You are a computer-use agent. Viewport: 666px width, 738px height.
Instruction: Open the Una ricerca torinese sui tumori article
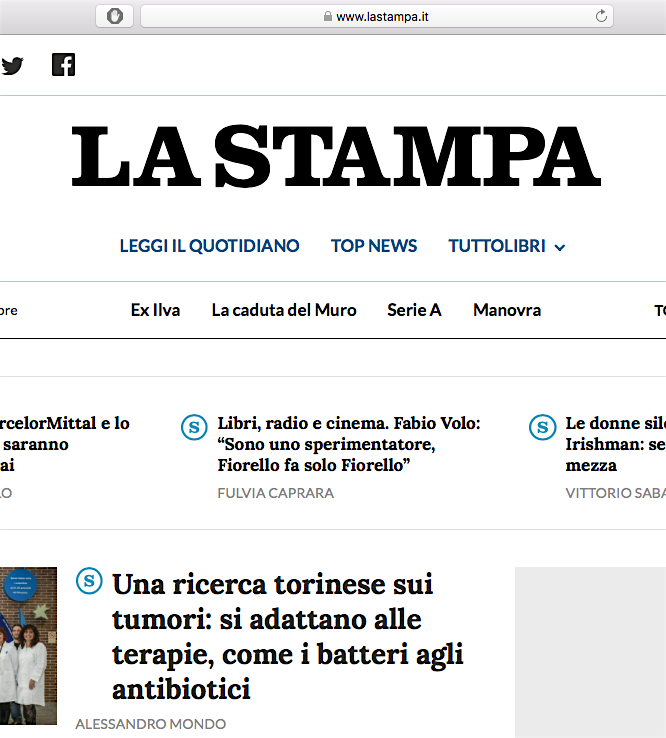pos(288,637)
